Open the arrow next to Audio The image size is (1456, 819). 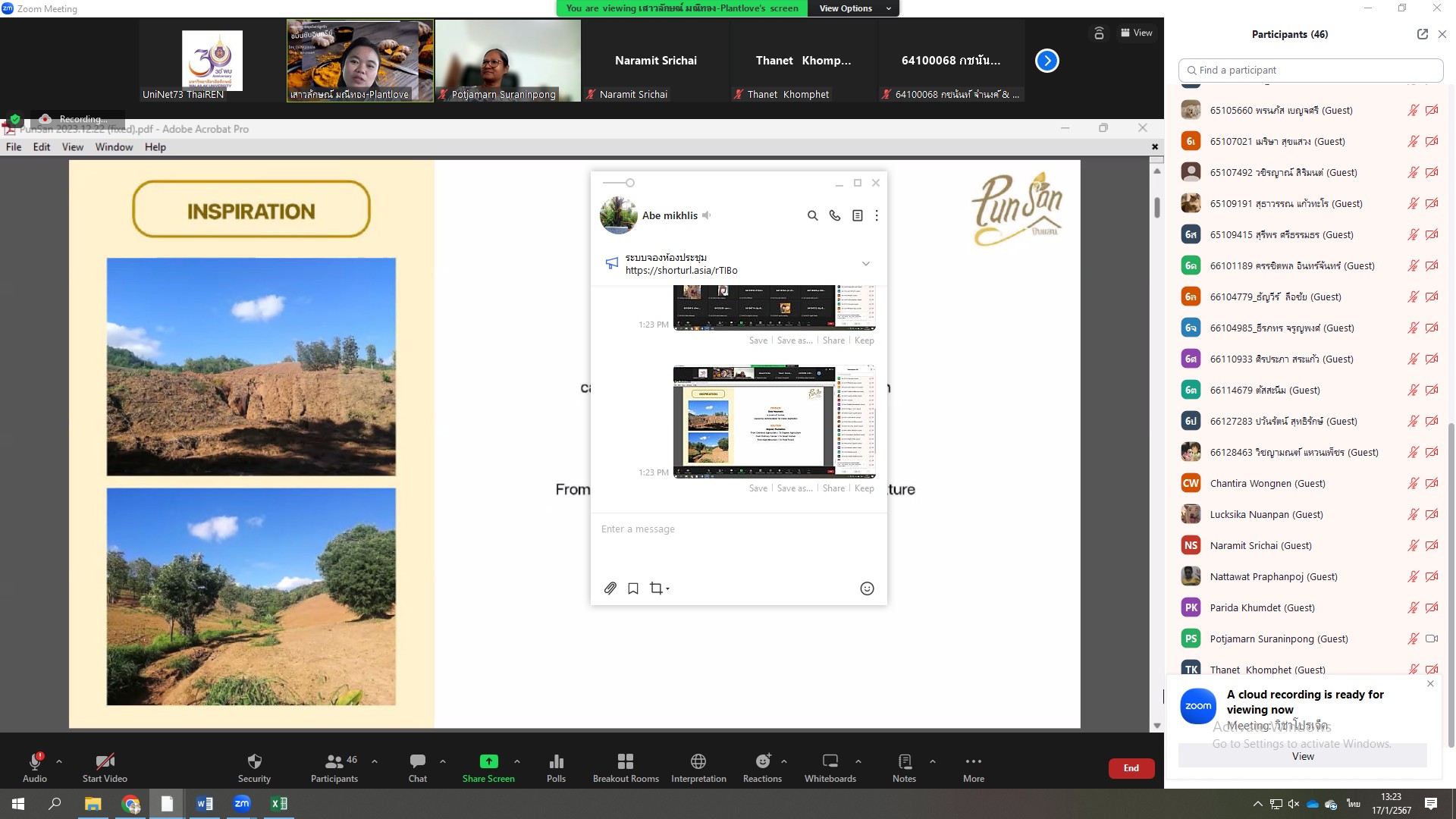(59, 761)
